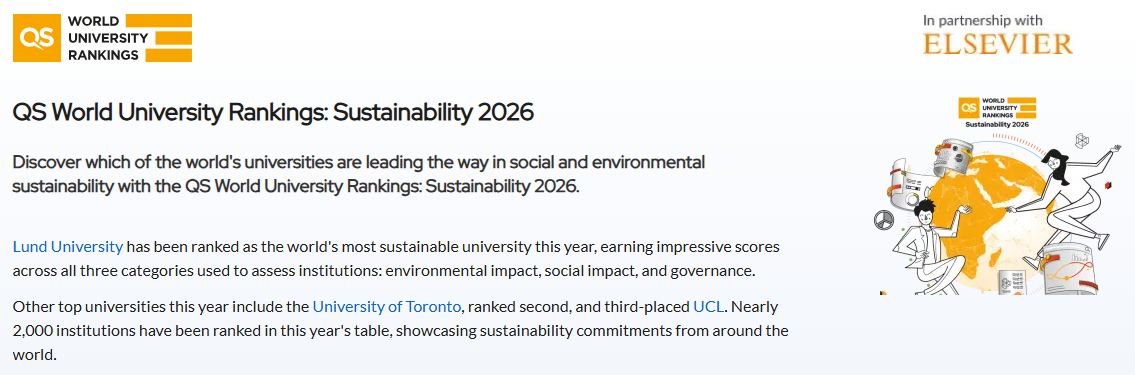The height and width of the screenshot is (375, 1135).
Task: Click the wireframe cube icon in the illustration
Action: 1082,141
